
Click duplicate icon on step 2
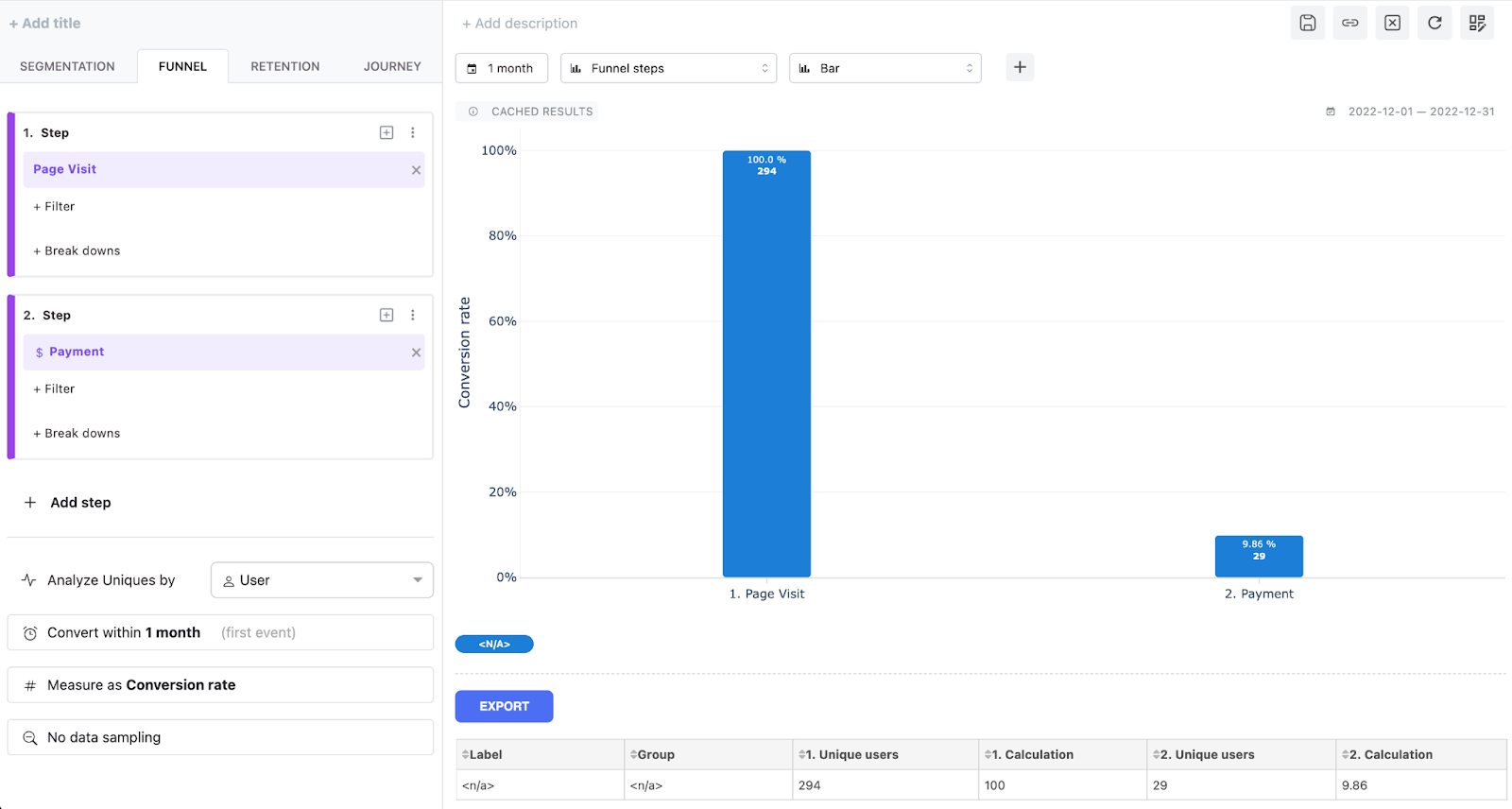387,316
